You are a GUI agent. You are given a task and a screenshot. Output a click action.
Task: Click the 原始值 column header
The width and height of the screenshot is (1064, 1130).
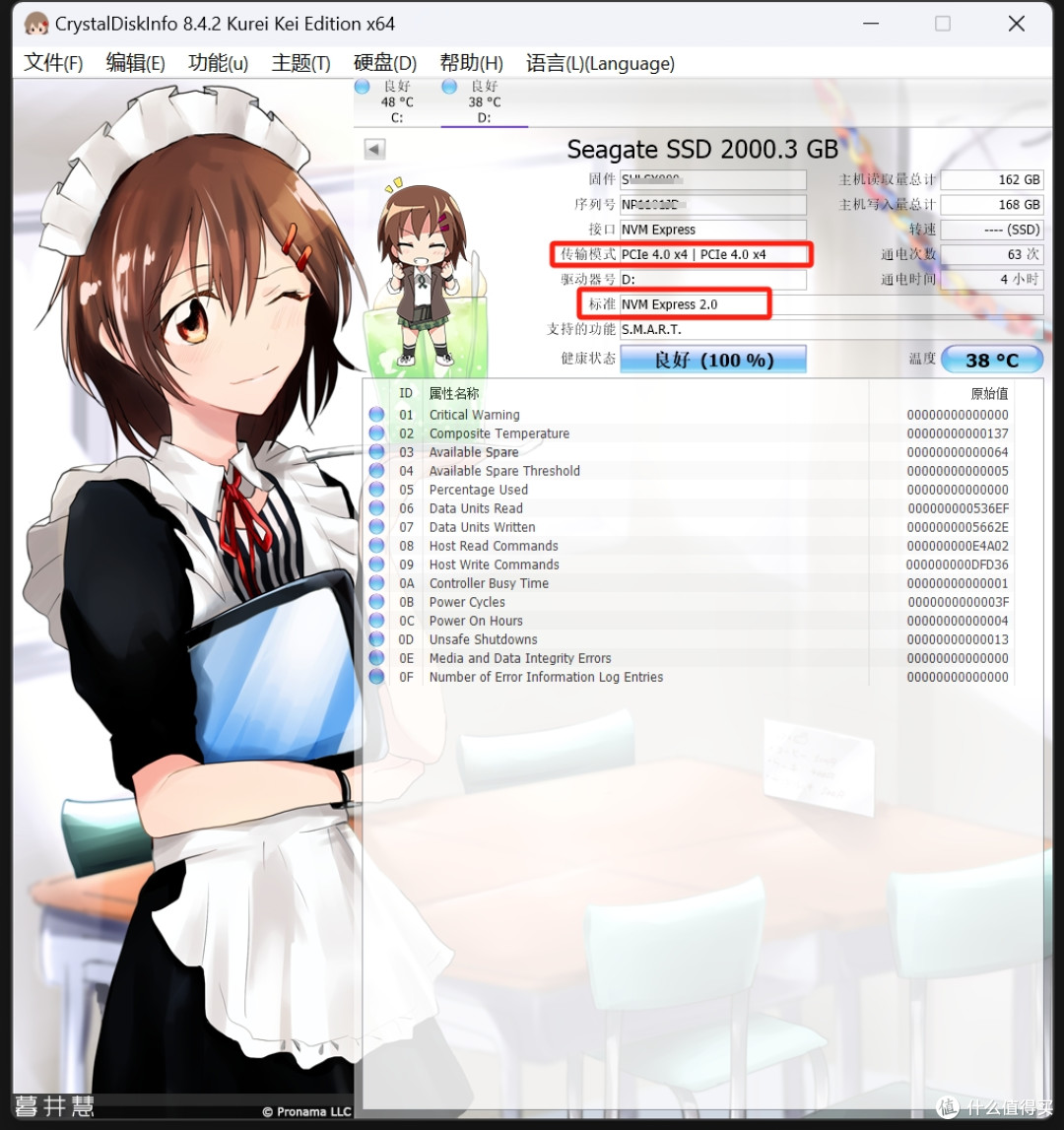coord(989,393)
